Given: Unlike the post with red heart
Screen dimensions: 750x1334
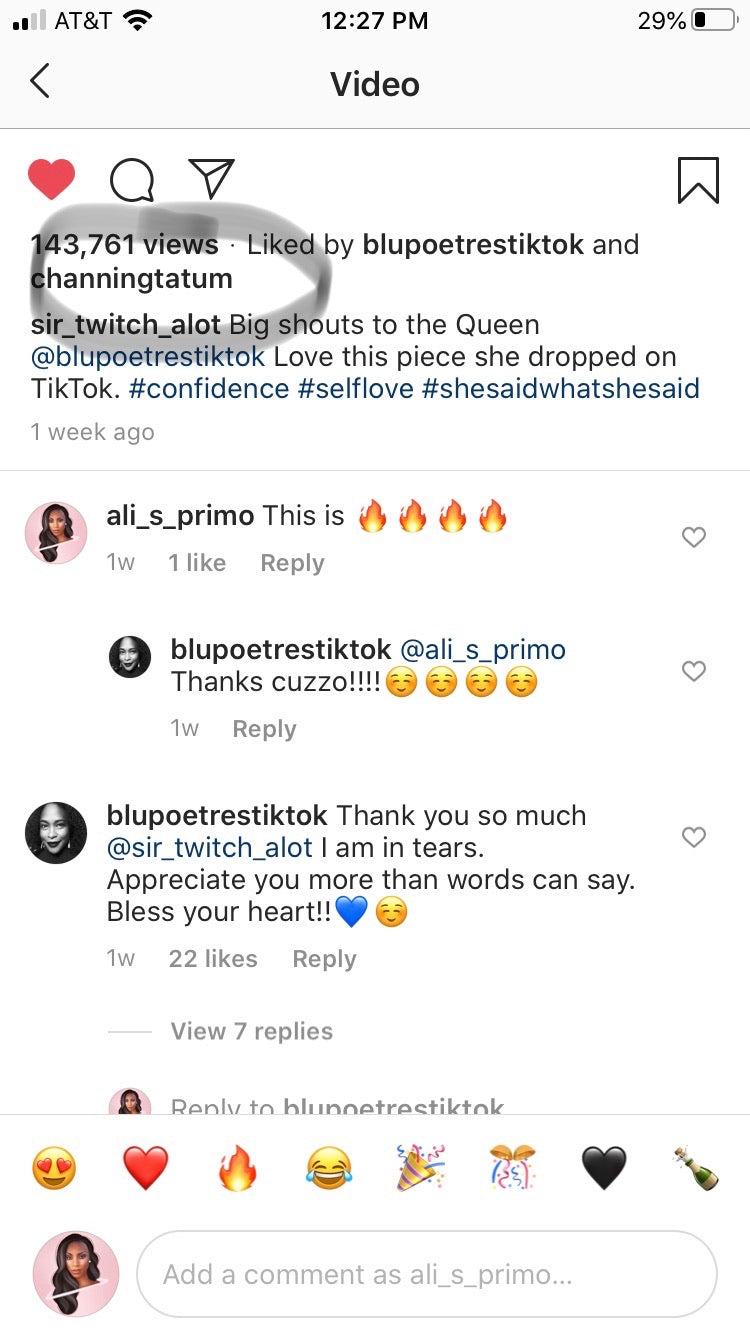Looking at the screenshot, I should tap(51, 180).
